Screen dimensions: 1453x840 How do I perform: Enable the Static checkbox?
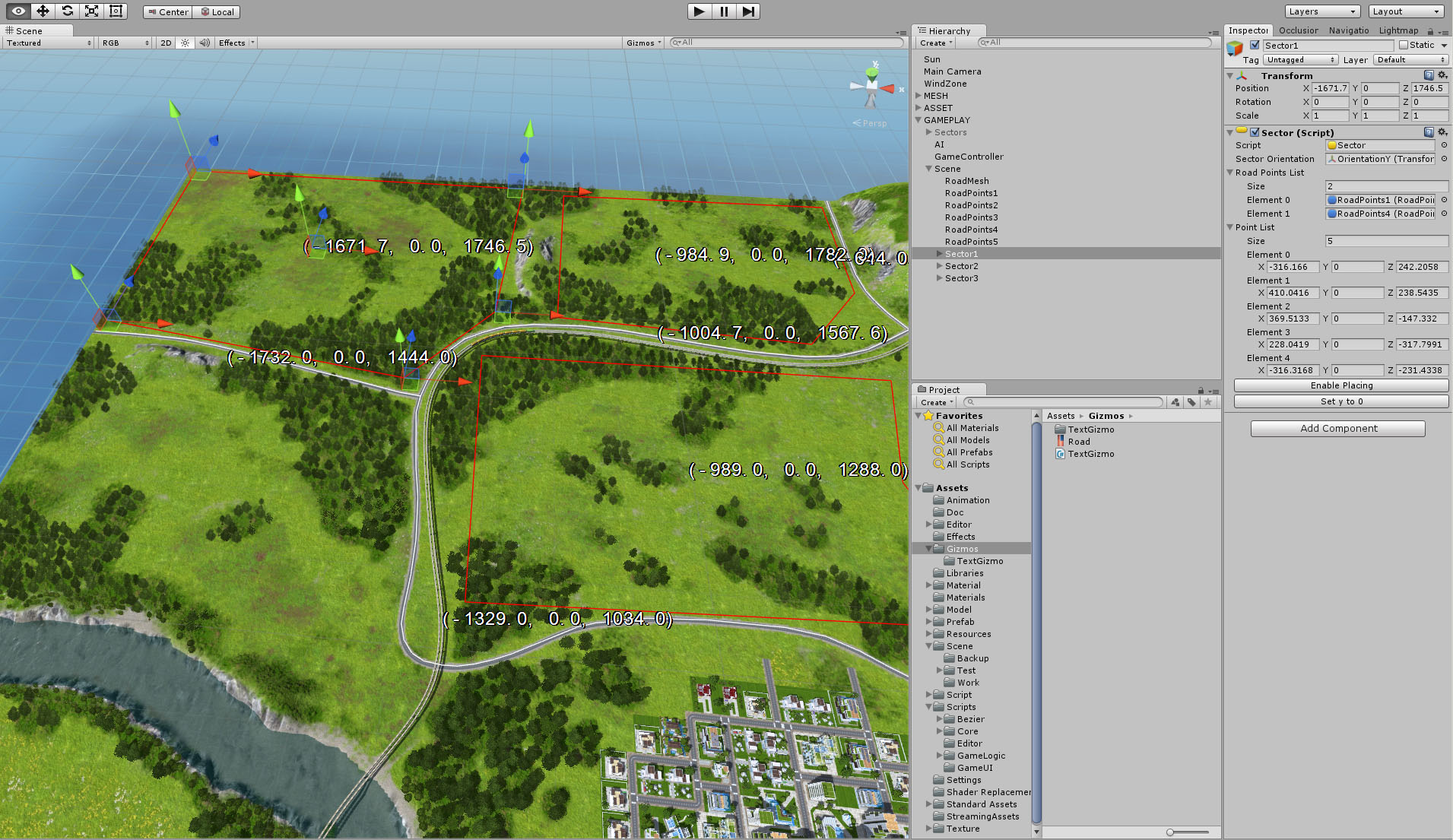(x=1403, y=45)
